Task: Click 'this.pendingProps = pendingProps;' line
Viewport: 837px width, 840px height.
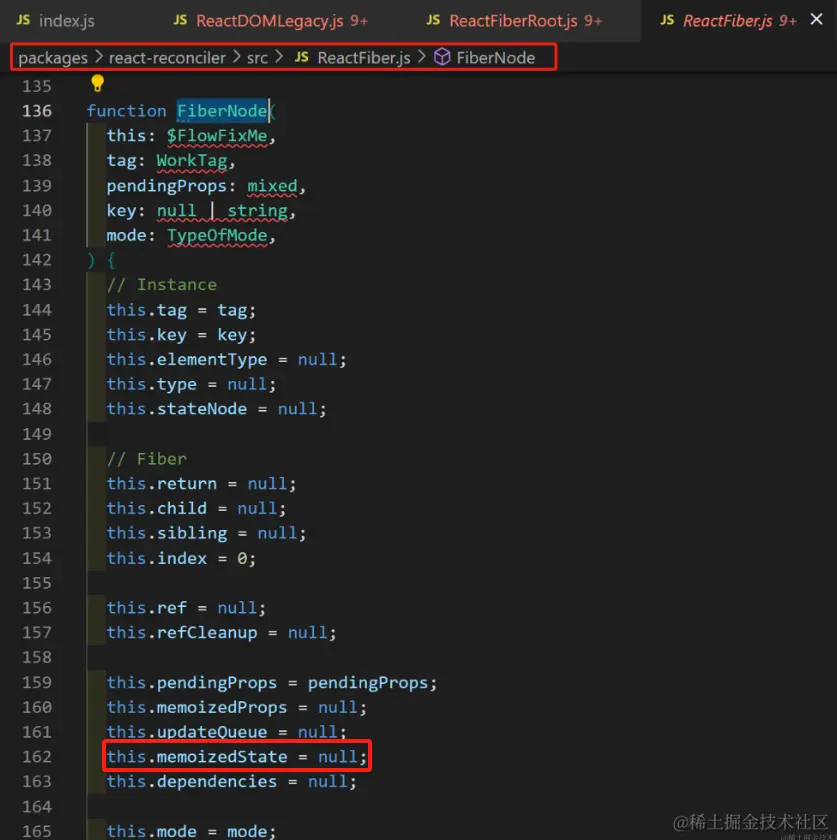Action: click(272, 682)
